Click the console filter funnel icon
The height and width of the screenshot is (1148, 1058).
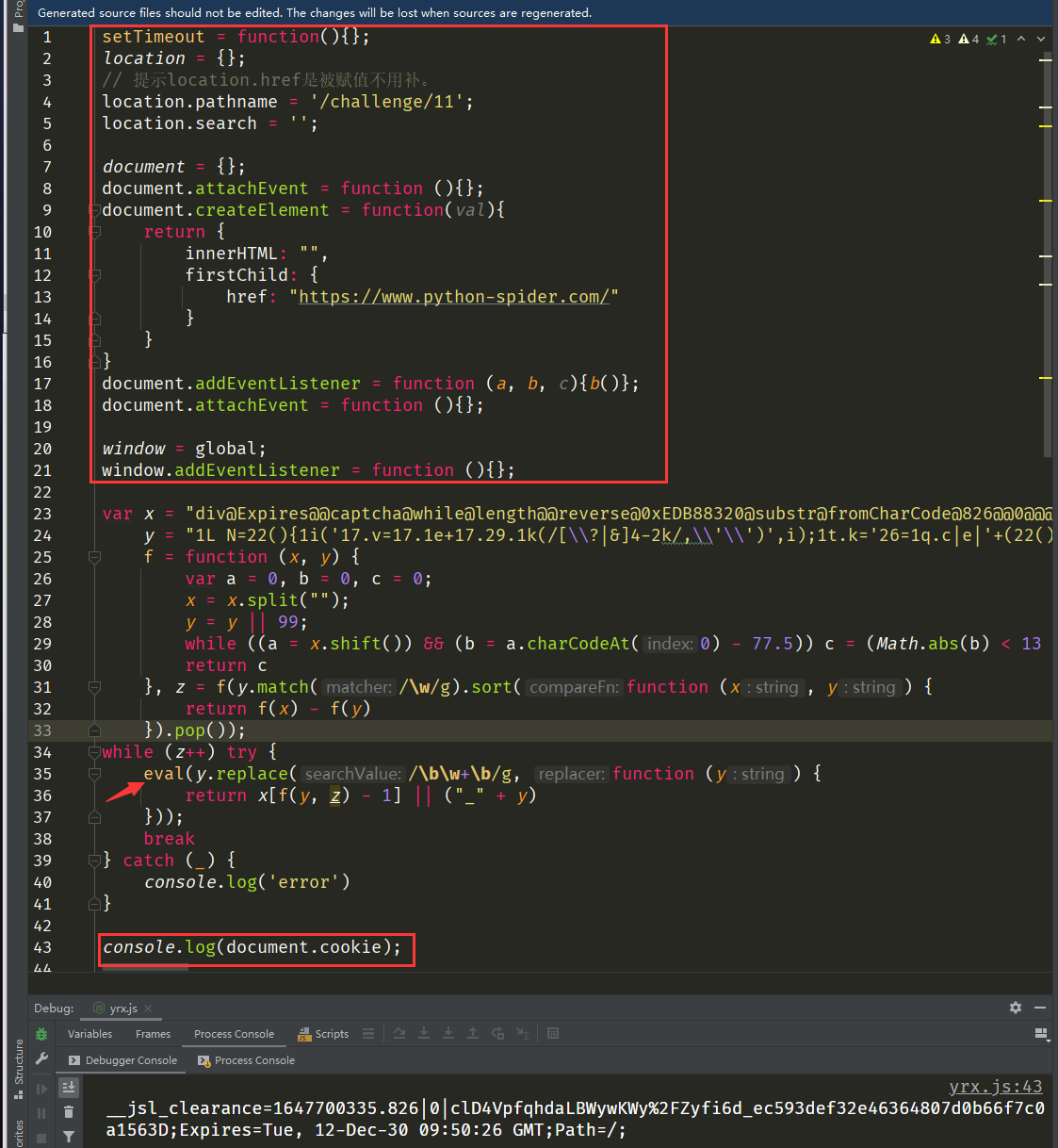pos(69,1137)
